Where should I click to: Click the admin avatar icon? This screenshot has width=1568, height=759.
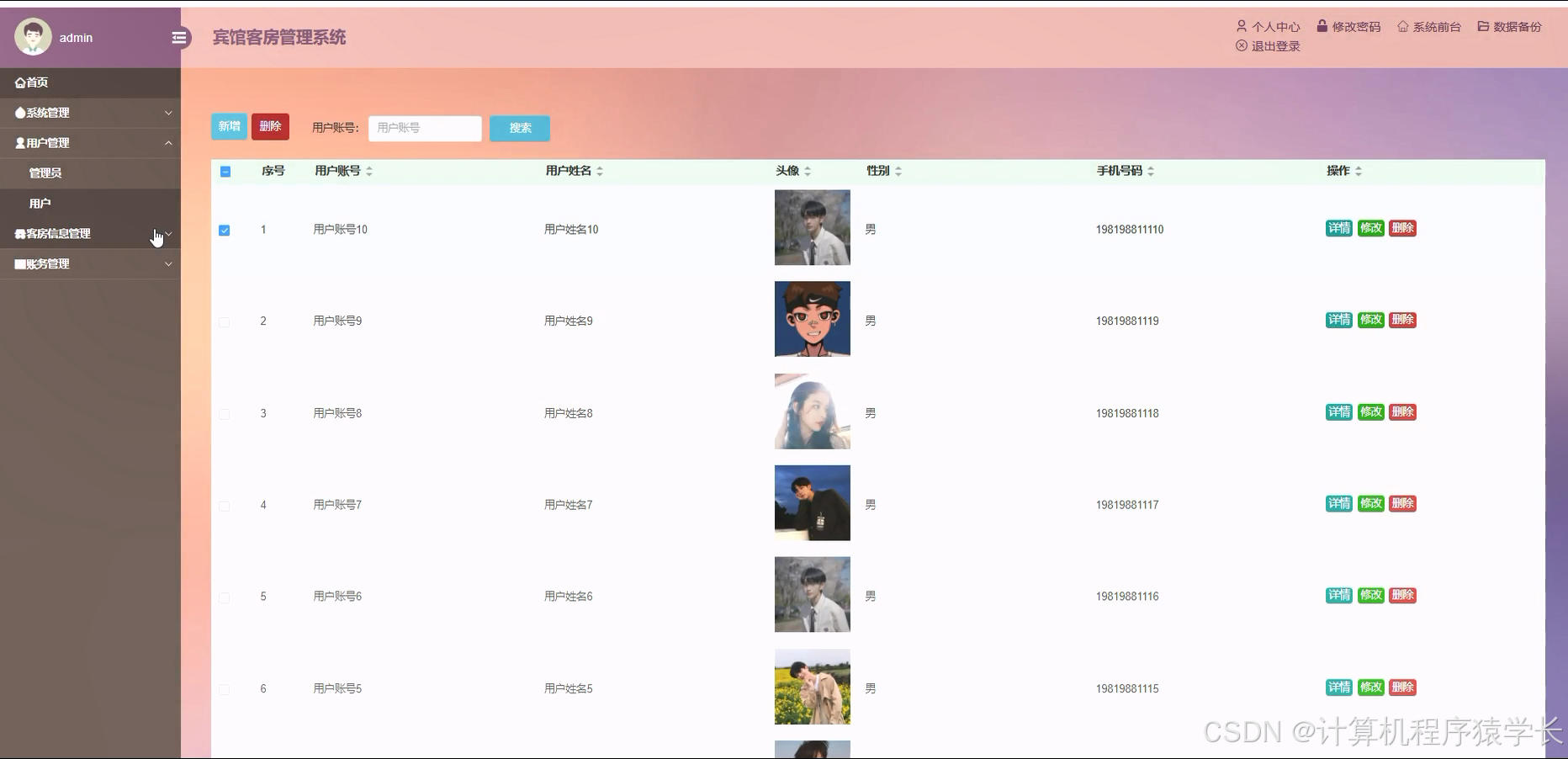click(x=33, y=36)
